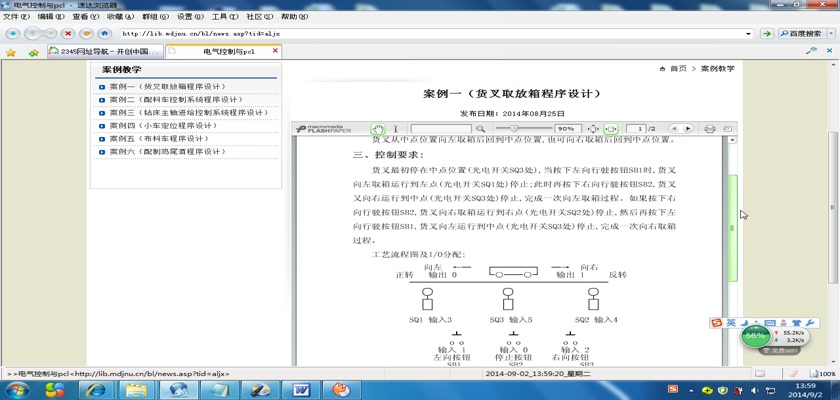The height and width of the screenshot is (400, 840).
Task: Toggle the FlashPaper fit-to-width icon
Action: pos(611,129)
